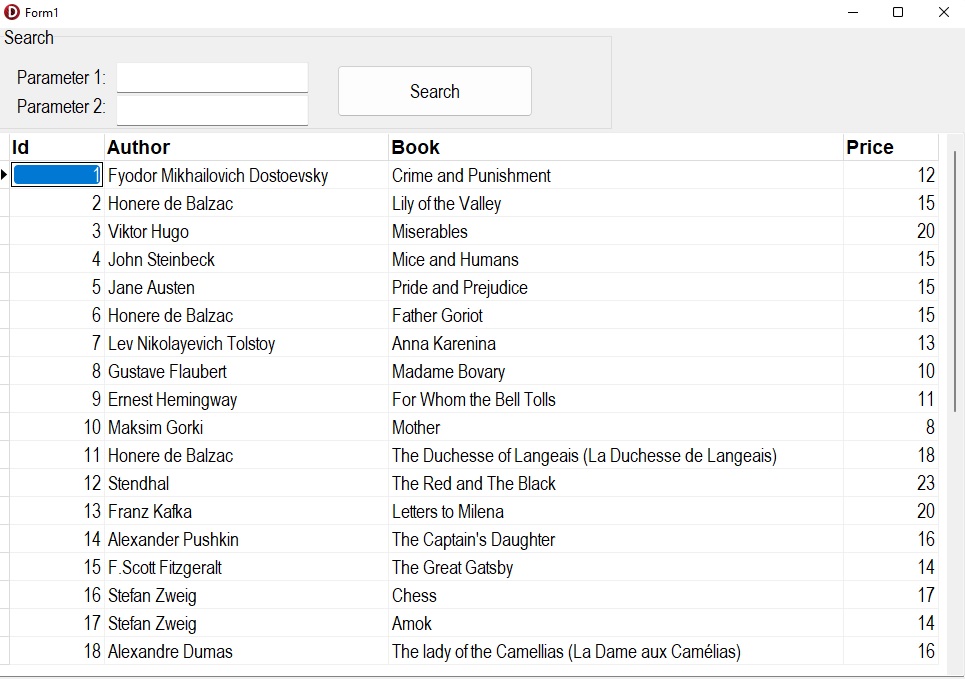Click the Delphi application icon in title bar
The image size is (965, 679).
coord(12,12)
